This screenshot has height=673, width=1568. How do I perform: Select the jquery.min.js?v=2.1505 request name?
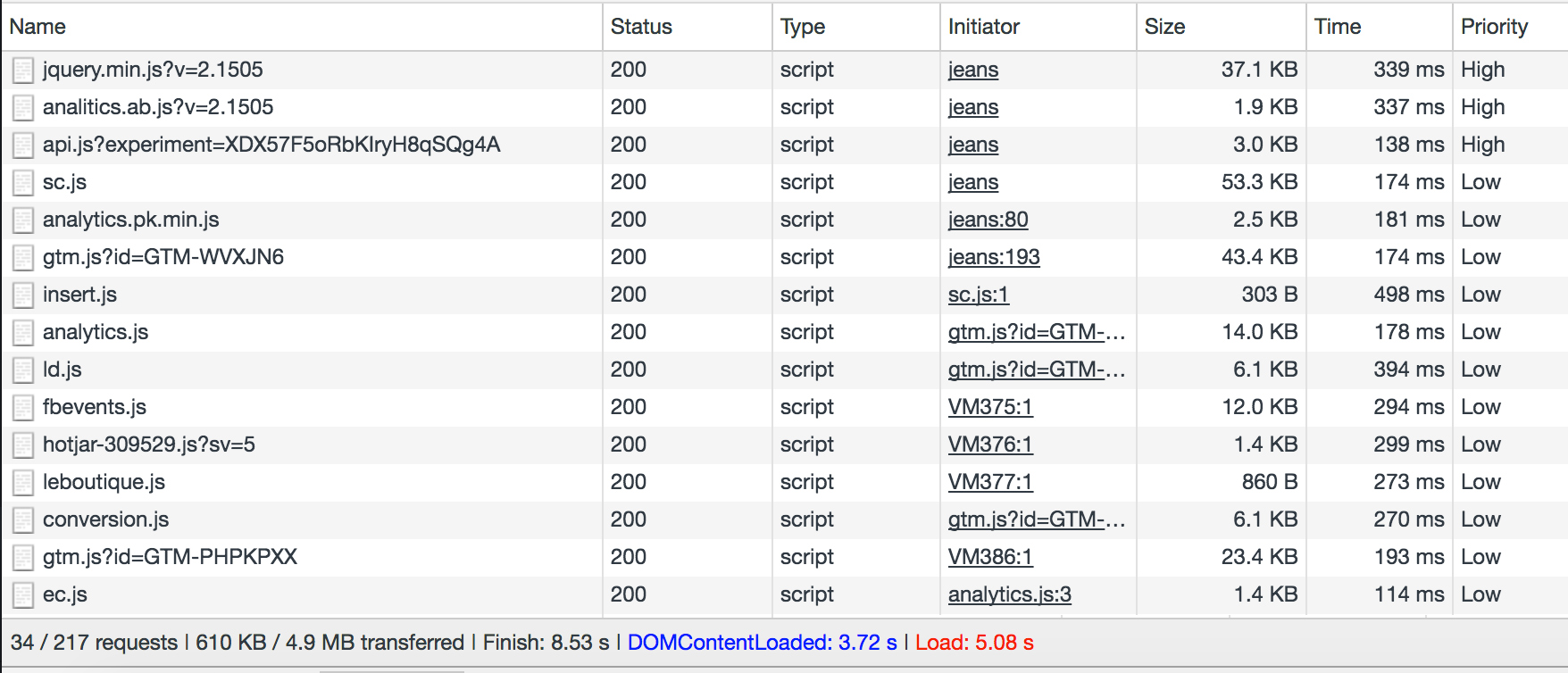coord(153,70)
